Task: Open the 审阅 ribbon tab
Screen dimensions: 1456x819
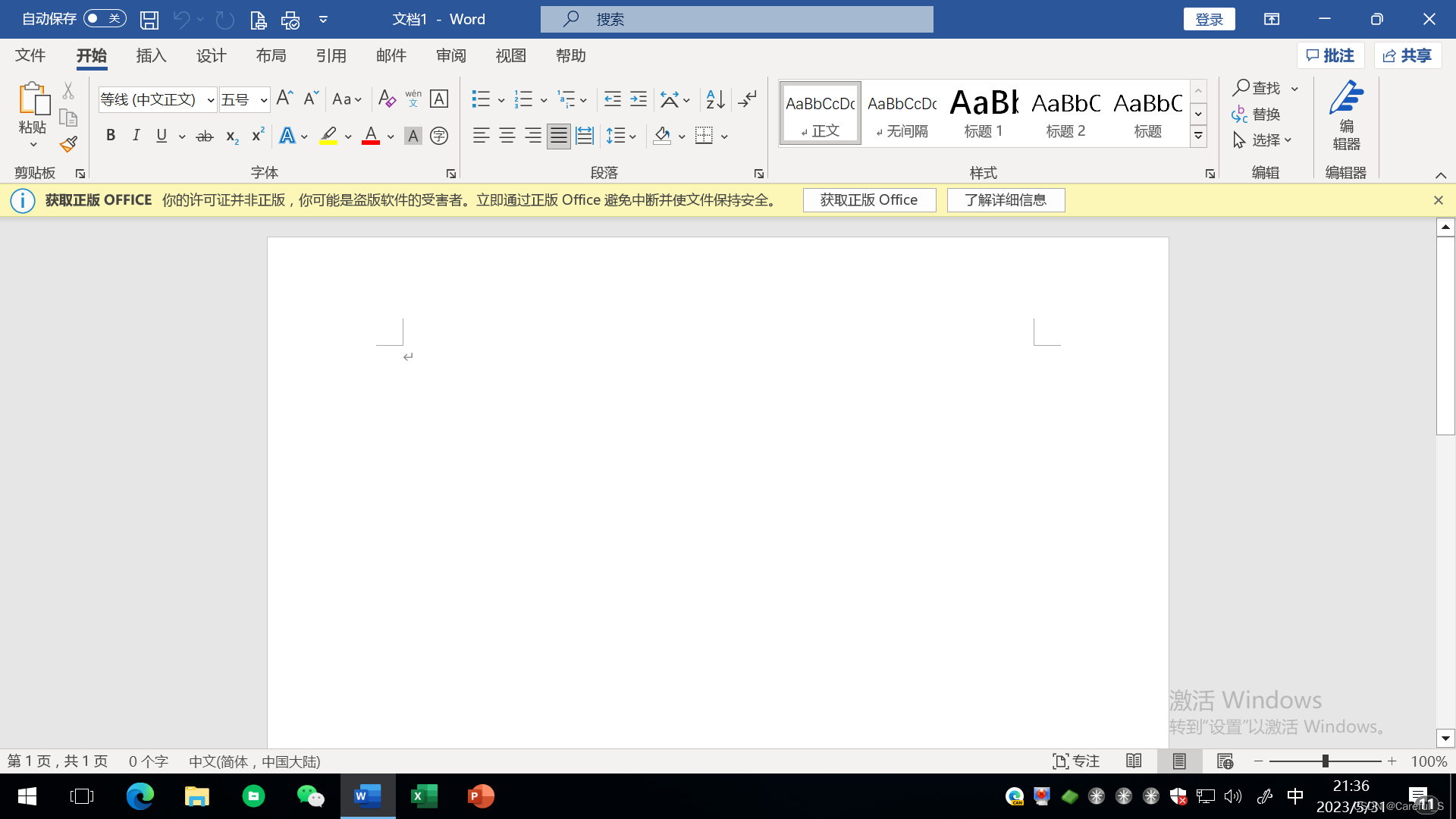Action: 451,55
